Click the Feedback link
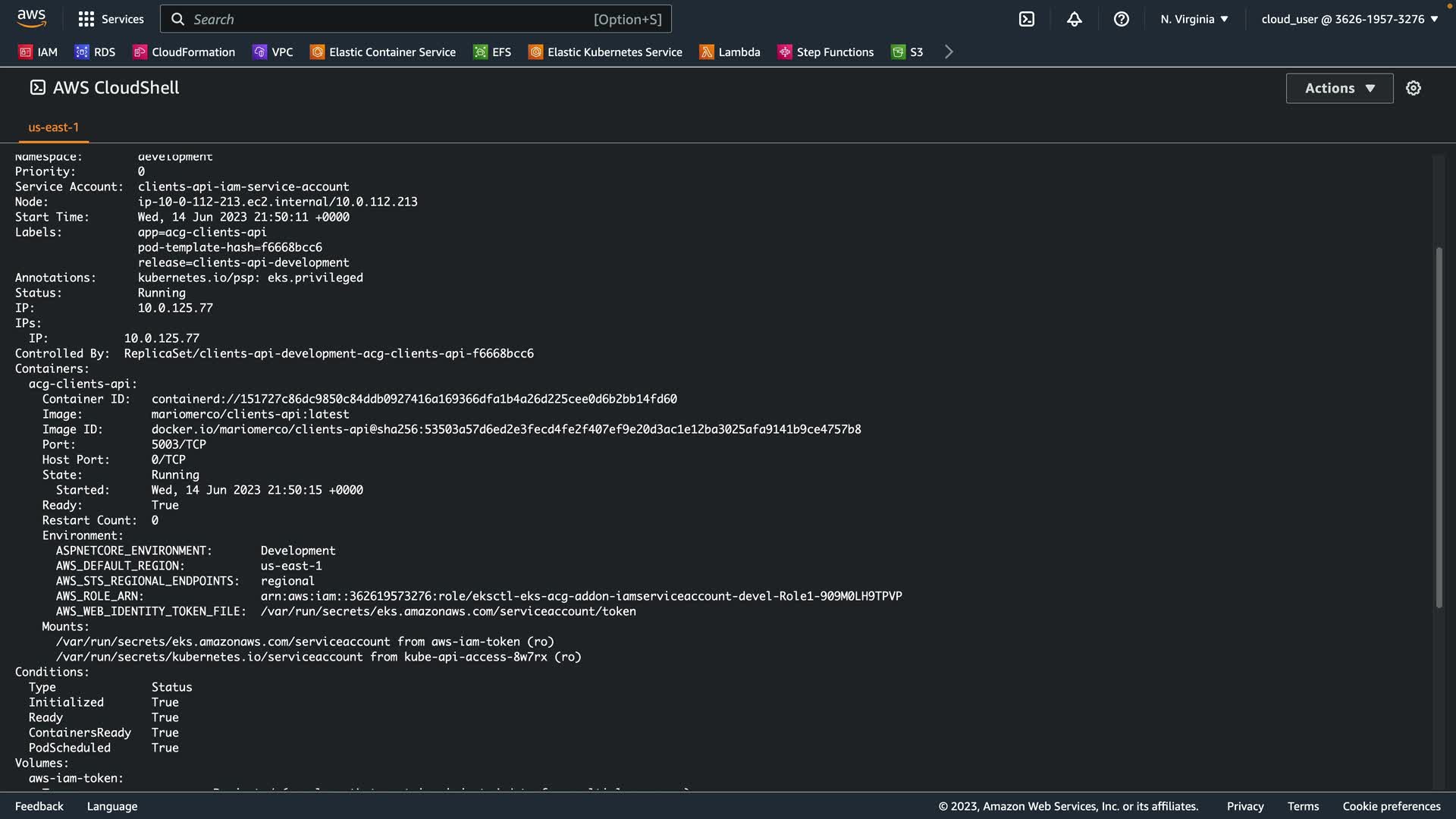 pos(39,806)
